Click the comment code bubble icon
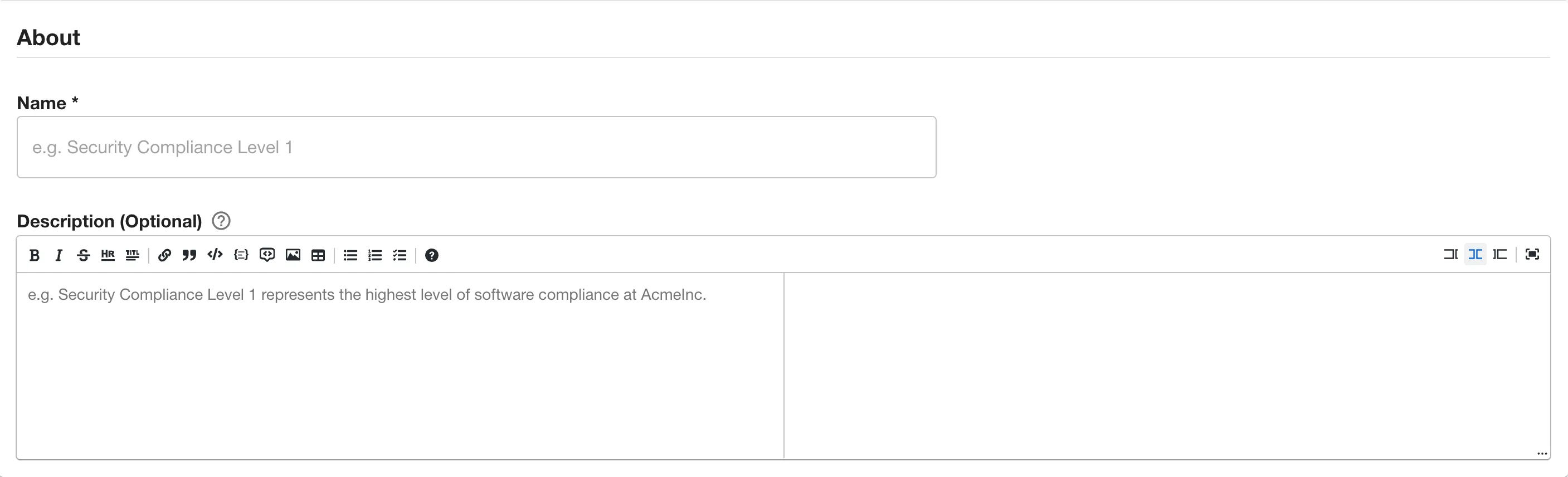The image size is (1568, 477). (x=266, y=255)
